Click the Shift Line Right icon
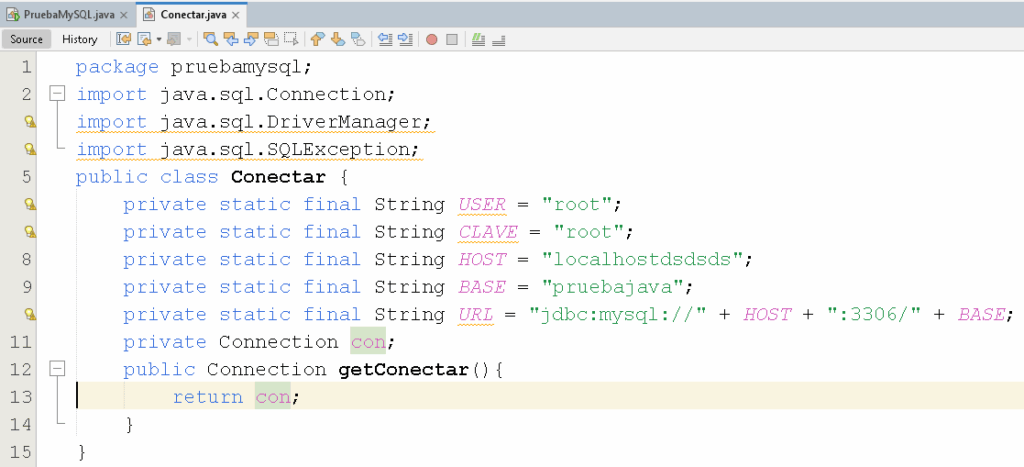The height and width of the screenshot is (467, 1024). coord(405,39)
